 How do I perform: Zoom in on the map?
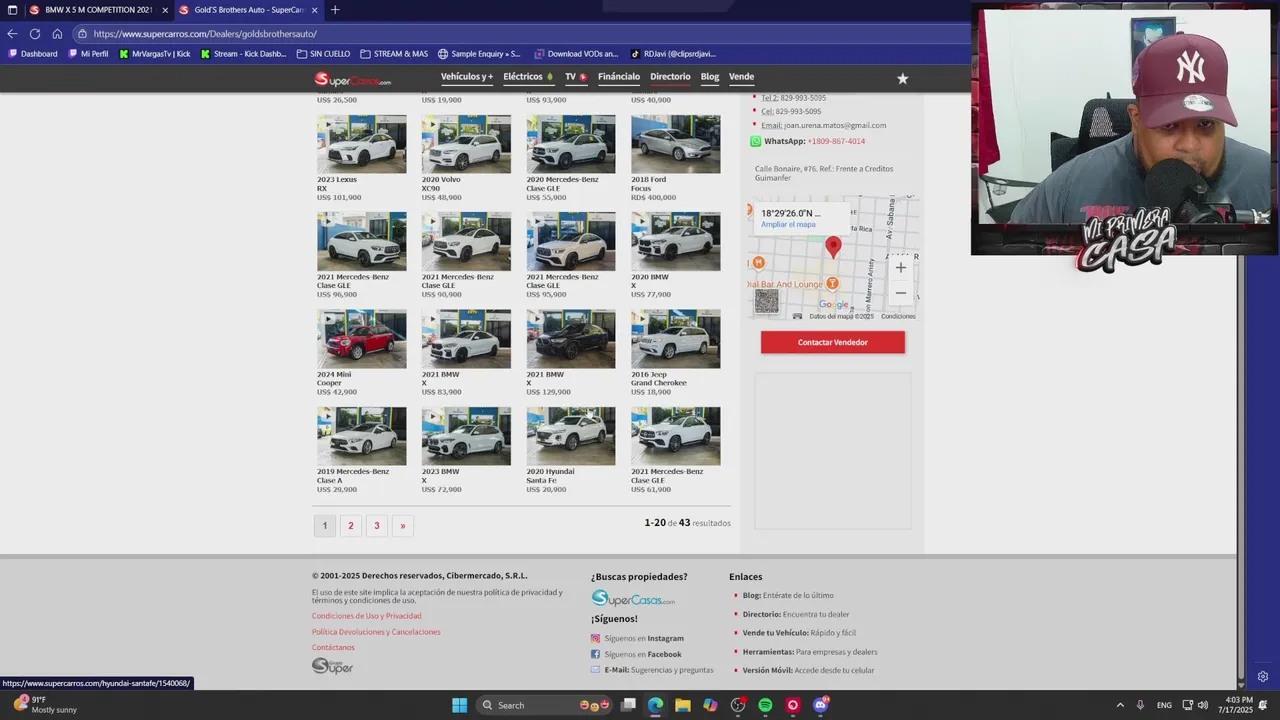click(900, 268)
